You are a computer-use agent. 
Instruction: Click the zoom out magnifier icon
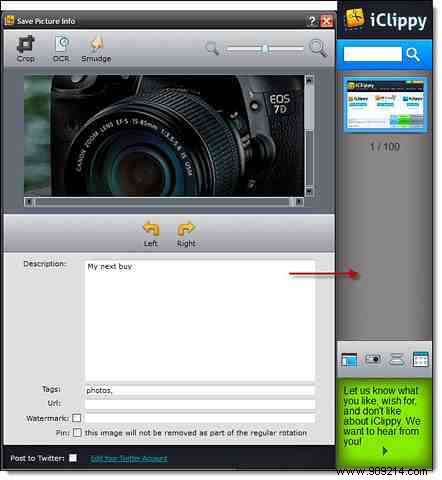212,49
